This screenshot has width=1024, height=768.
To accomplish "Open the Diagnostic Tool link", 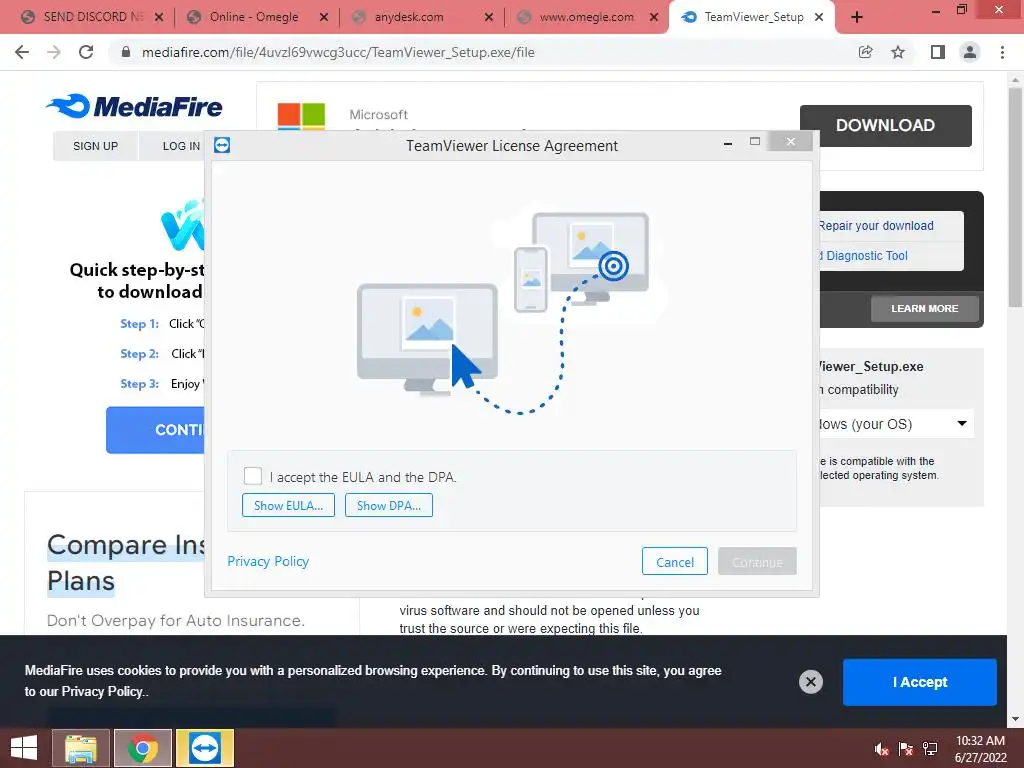I will (x=863, y=256).
